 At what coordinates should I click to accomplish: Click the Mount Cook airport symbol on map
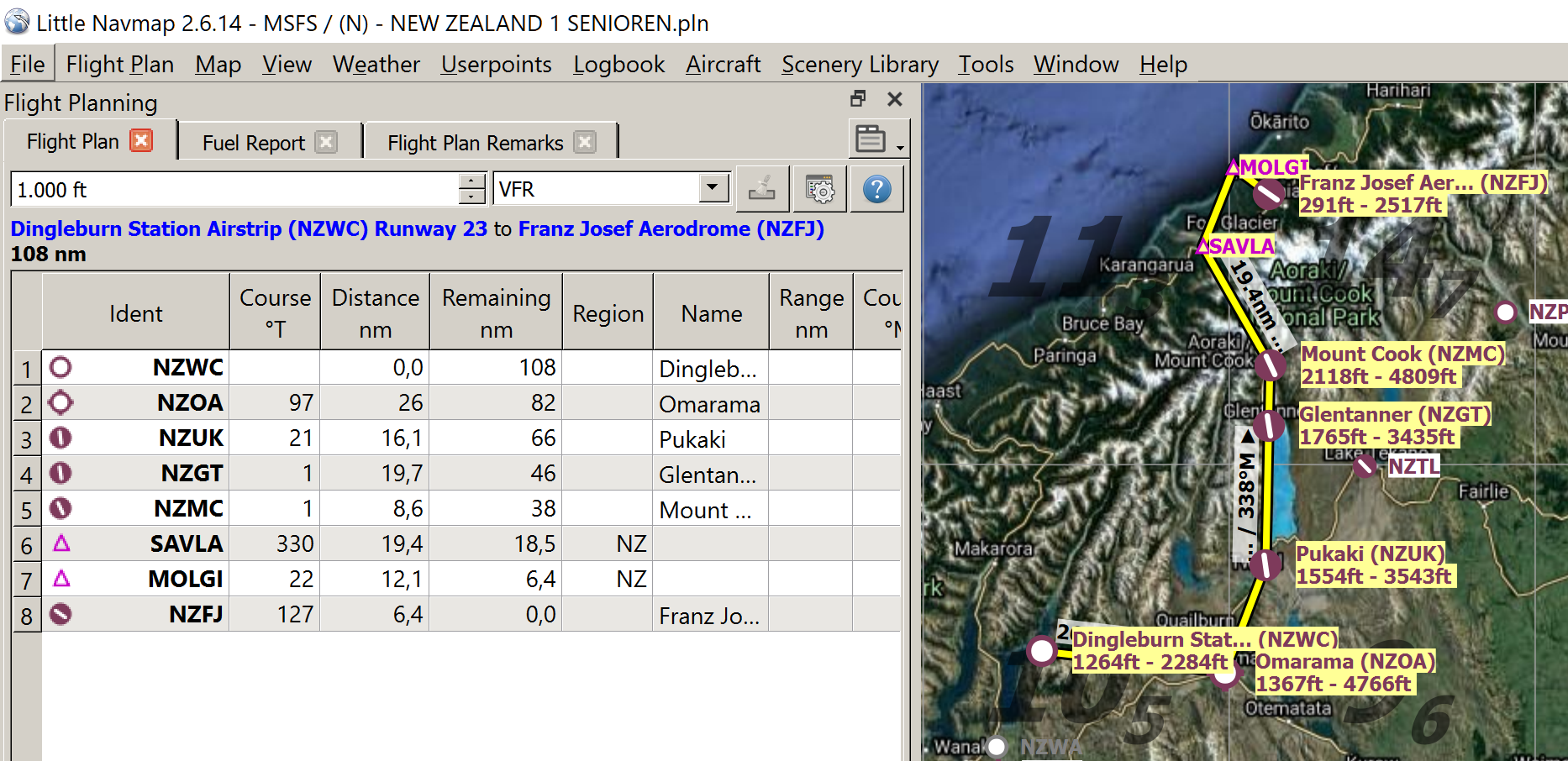(x=1271, y=365)
